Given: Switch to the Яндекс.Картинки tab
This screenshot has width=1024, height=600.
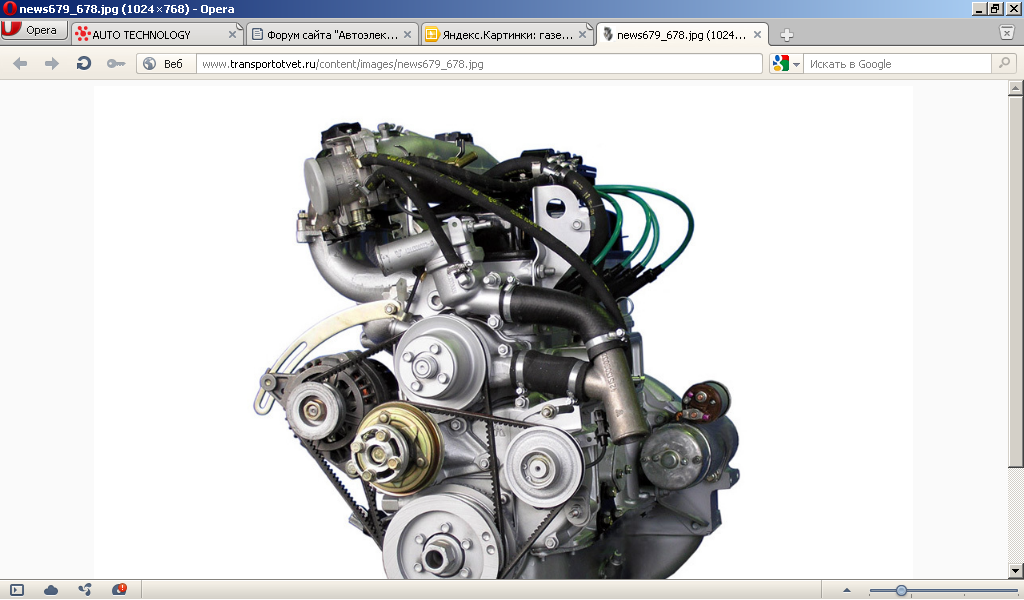Looking at the screenshot, I should coord(507,35).
